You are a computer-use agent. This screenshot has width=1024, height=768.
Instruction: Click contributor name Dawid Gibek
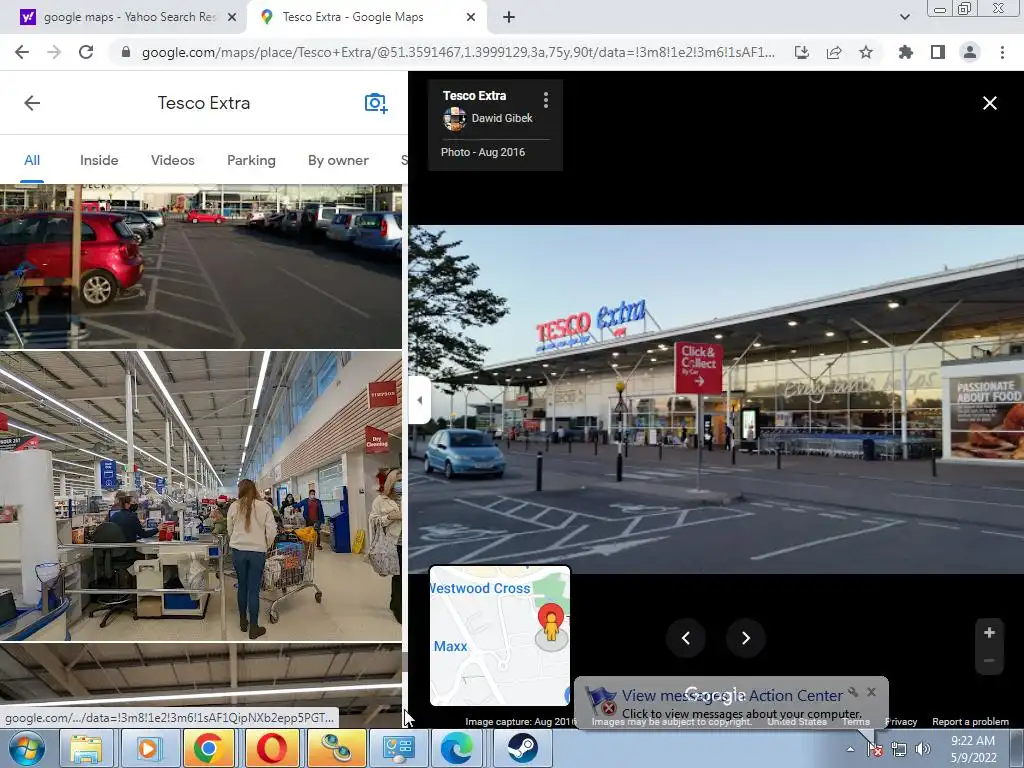pyautogui.click(x=502, y=118)
